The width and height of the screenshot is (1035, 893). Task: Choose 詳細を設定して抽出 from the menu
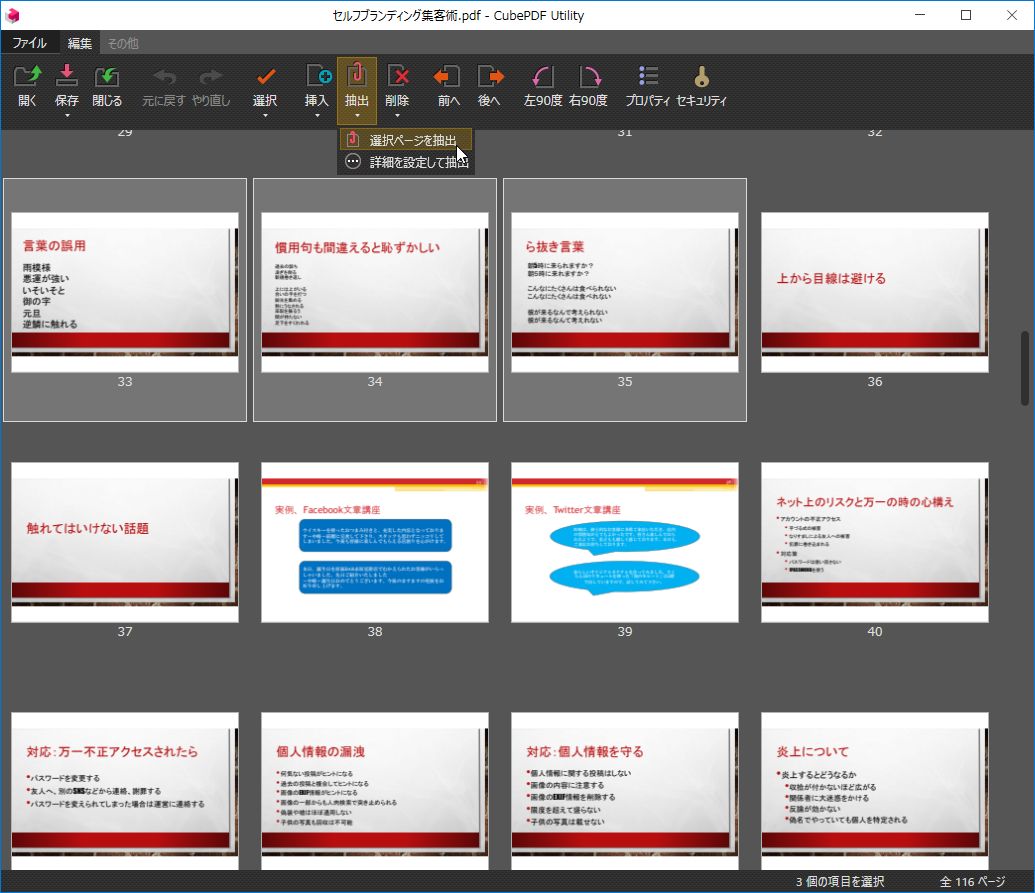406,162
